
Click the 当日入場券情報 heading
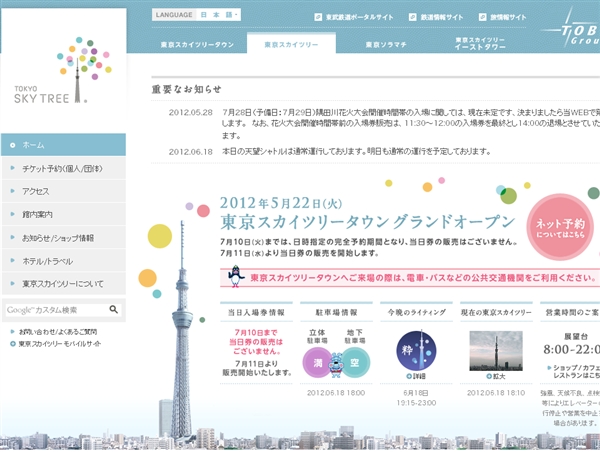click(x=256, y=312)
